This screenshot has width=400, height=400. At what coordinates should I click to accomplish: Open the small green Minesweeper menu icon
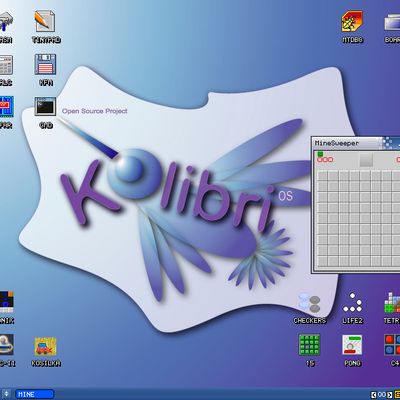point(320,154)
